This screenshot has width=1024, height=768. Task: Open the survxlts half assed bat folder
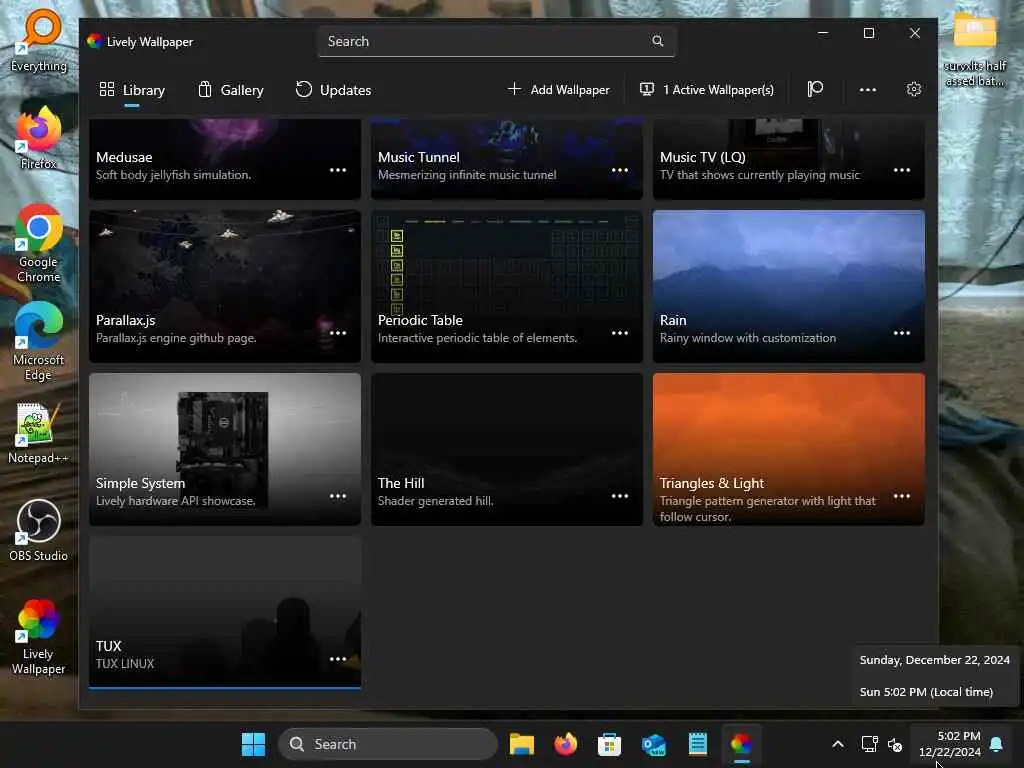pyautogui.click(x=974, y=49)
